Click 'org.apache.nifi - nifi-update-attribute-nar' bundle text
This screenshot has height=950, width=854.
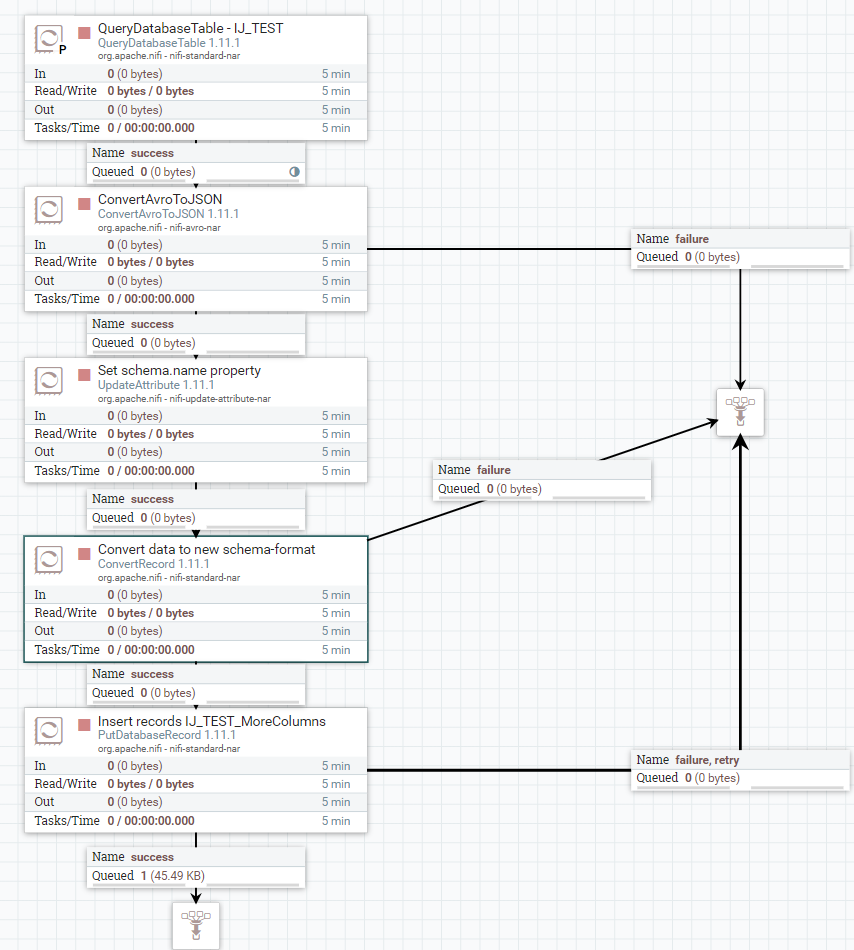tap(184, 399)
